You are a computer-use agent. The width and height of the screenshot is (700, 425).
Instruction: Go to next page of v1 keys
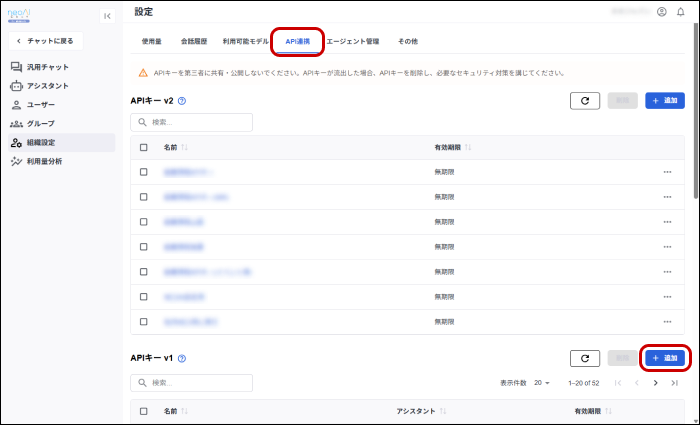(655, 383)
